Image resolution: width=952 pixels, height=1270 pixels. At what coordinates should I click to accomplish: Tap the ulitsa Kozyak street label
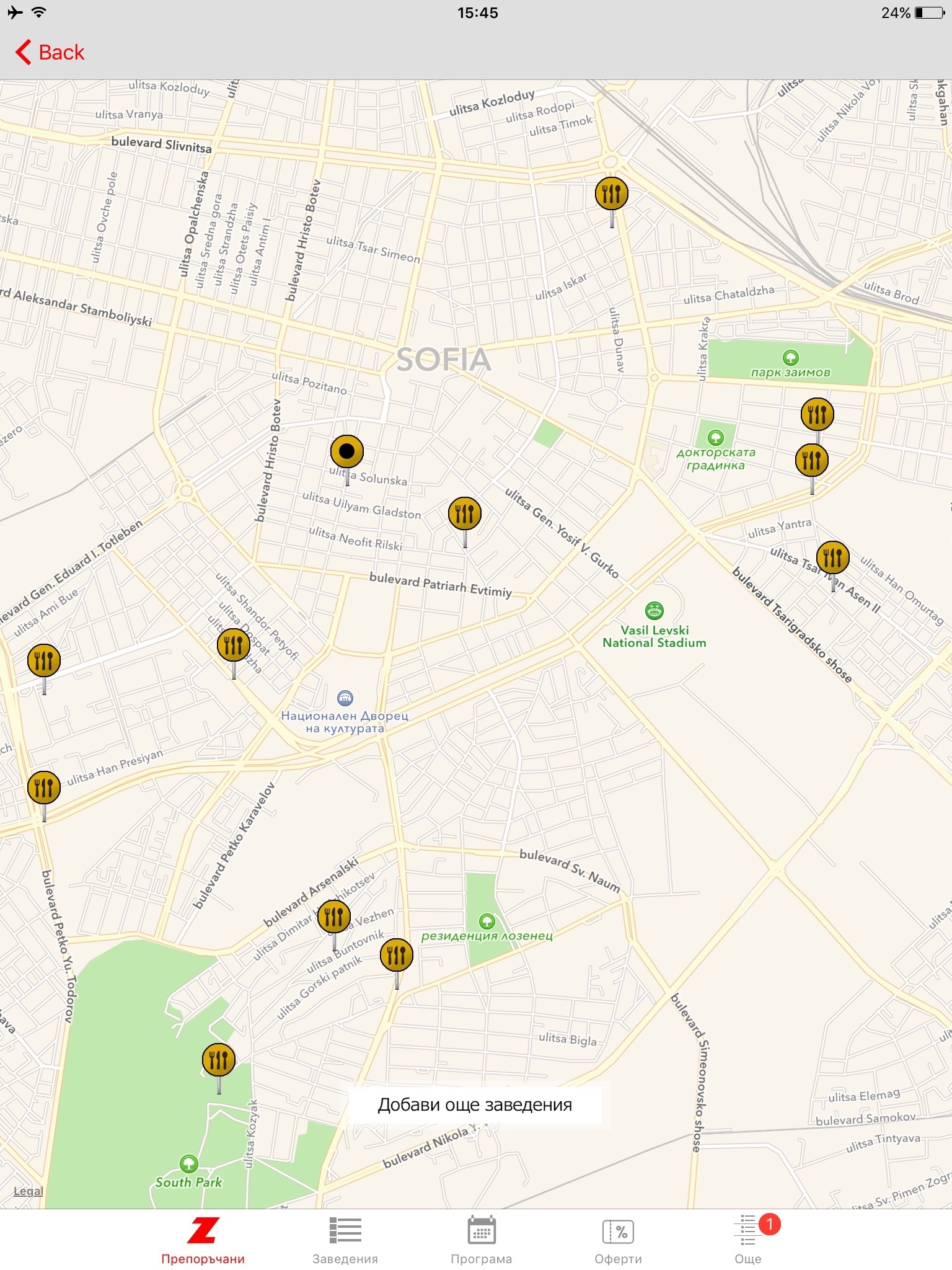coord(250,1134)
